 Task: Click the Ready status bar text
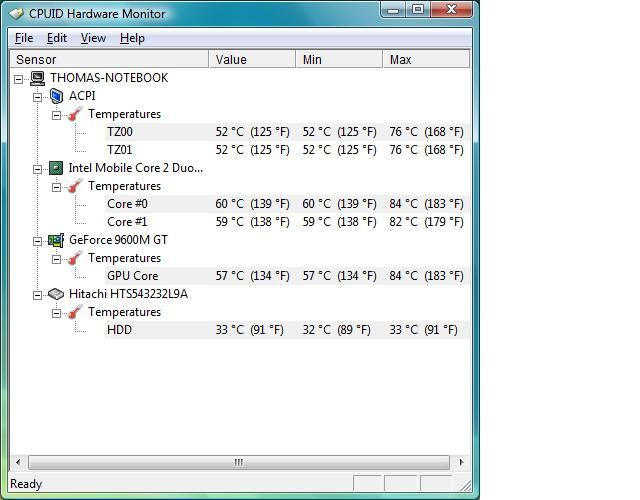click(26, 484)
